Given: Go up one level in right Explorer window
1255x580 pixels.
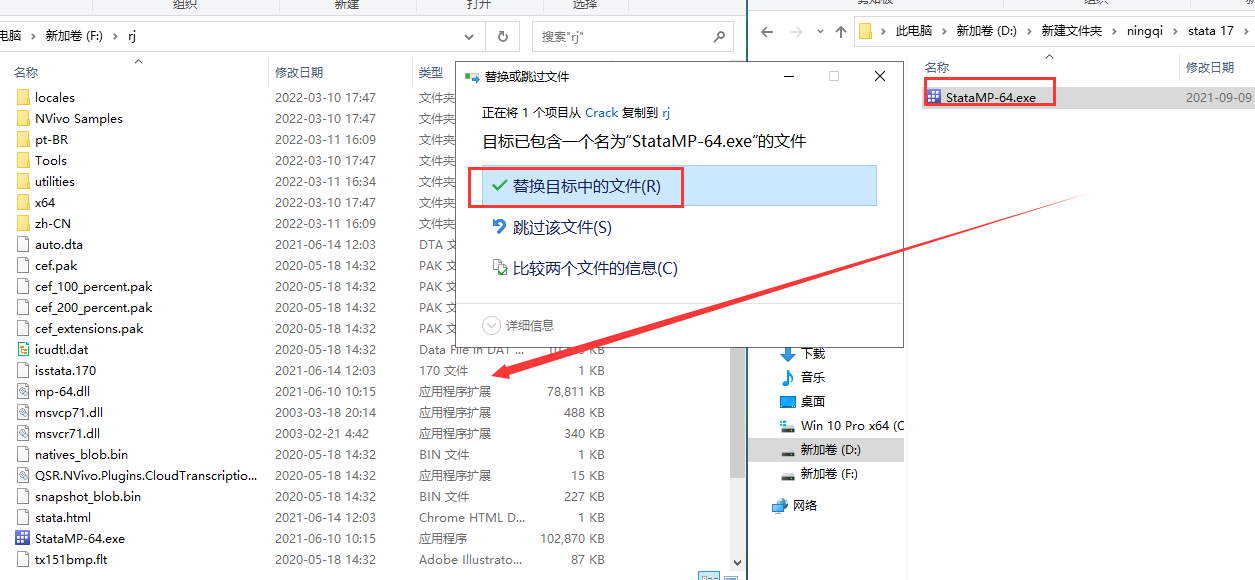Looking at the screenshot, I should (841, 31).
